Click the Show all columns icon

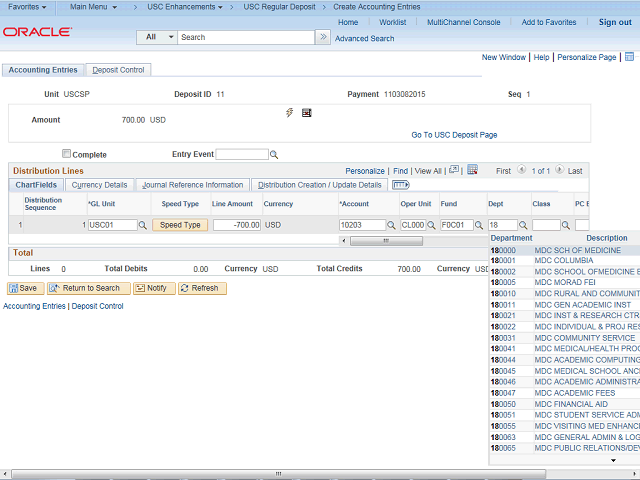(x=401, y=185)
